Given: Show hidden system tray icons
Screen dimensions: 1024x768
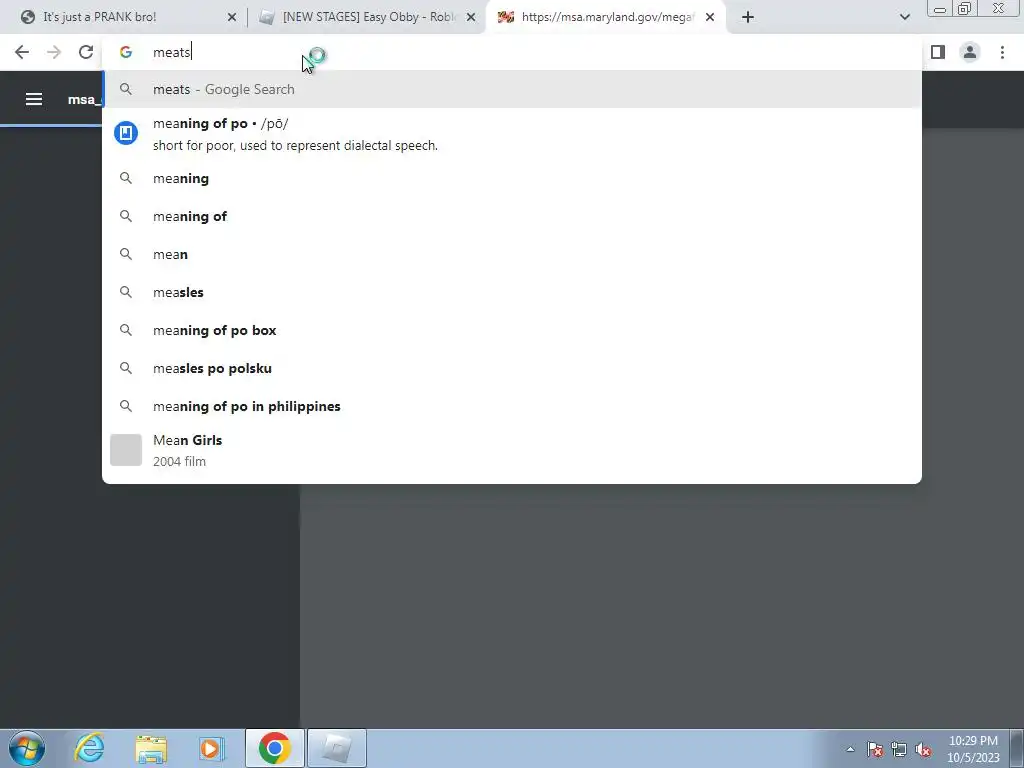Looking at the screenshot, I should point(850,749).
